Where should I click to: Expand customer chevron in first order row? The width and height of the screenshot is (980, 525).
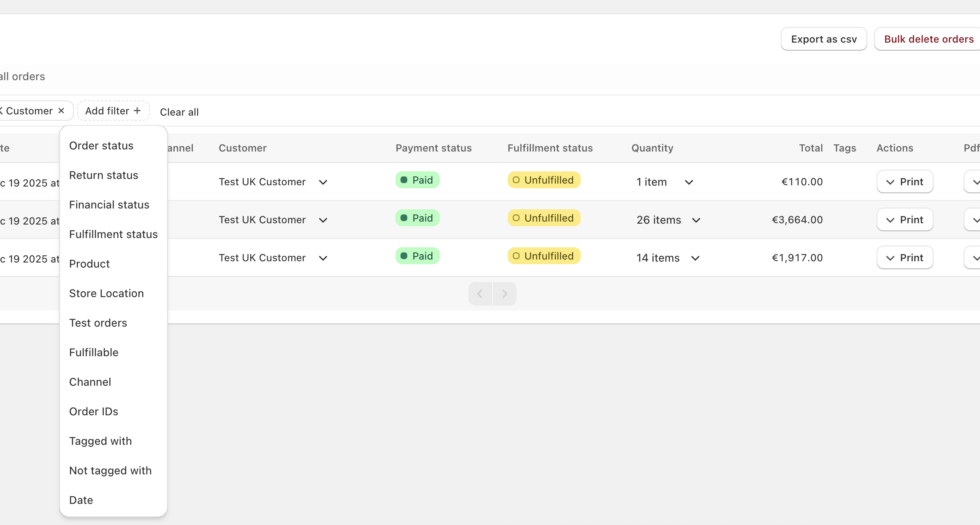(323, 183)
